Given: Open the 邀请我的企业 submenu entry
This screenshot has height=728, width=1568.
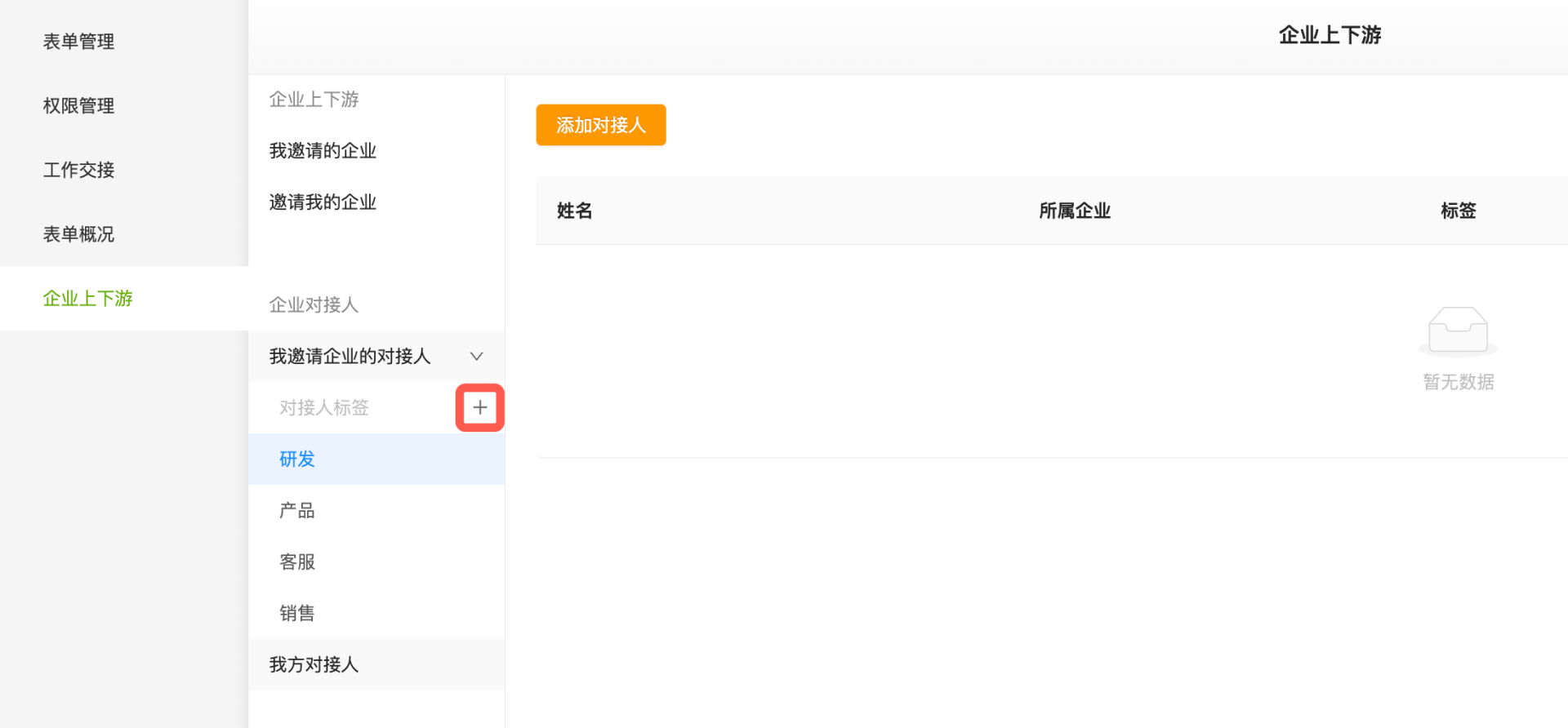Looking at the screenshot, I should (x=323, y=202).
